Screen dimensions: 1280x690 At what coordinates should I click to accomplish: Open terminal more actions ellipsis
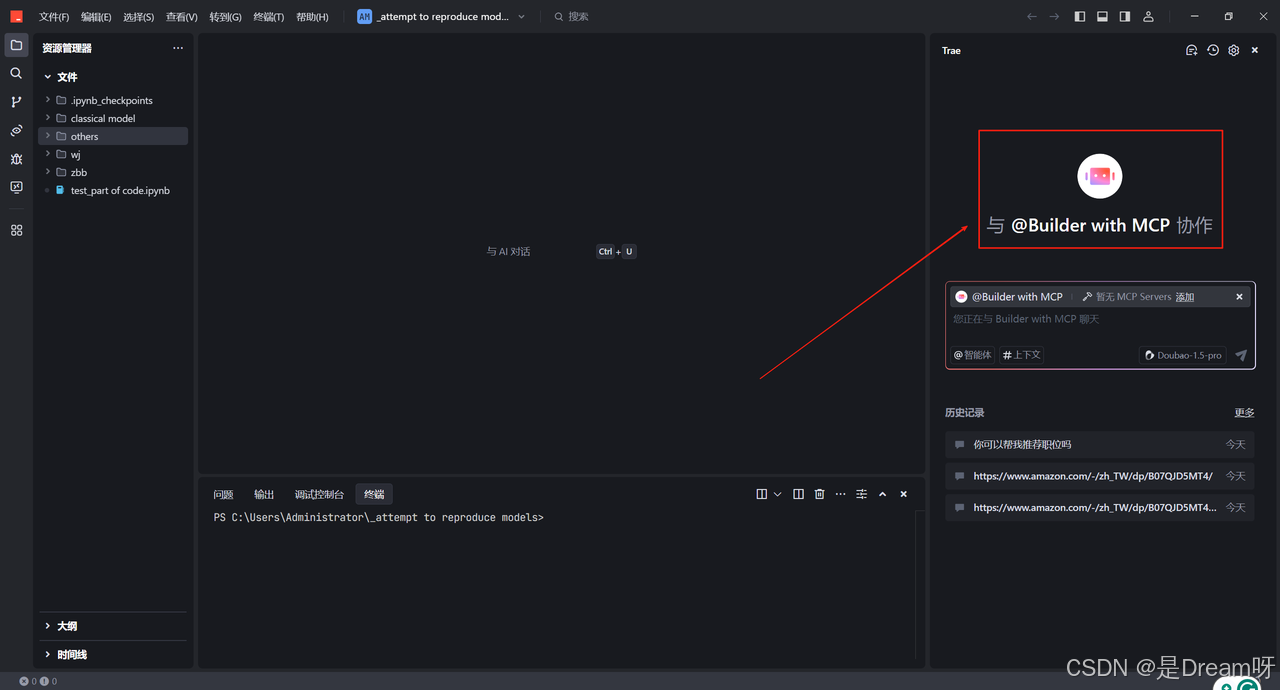coord(840,494)
